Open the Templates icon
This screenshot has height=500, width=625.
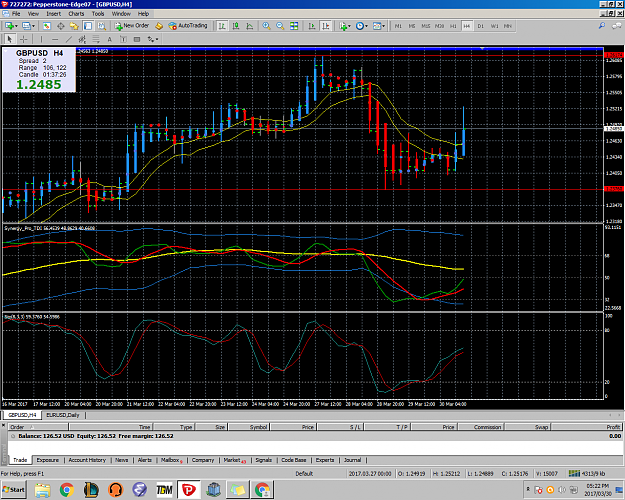[377, 26]
